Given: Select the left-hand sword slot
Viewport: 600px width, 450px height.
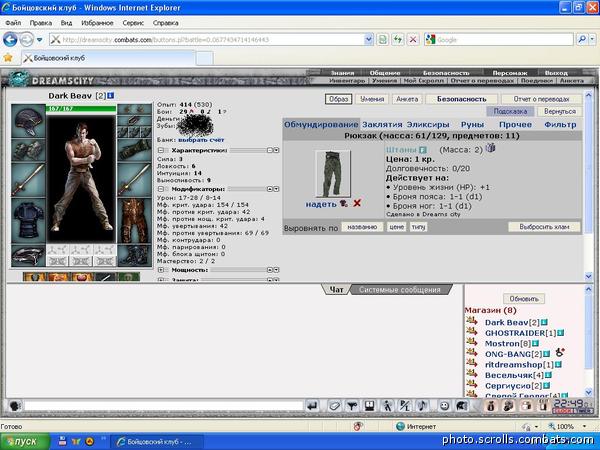Looking at the screenshot, I should 28,180.
